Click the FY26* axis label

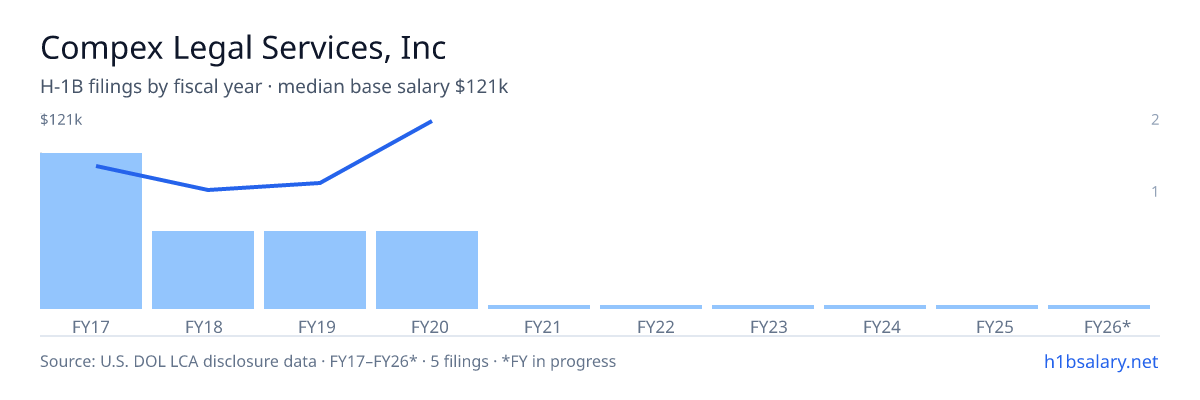pyautogui.click(x=1099, y=327)
